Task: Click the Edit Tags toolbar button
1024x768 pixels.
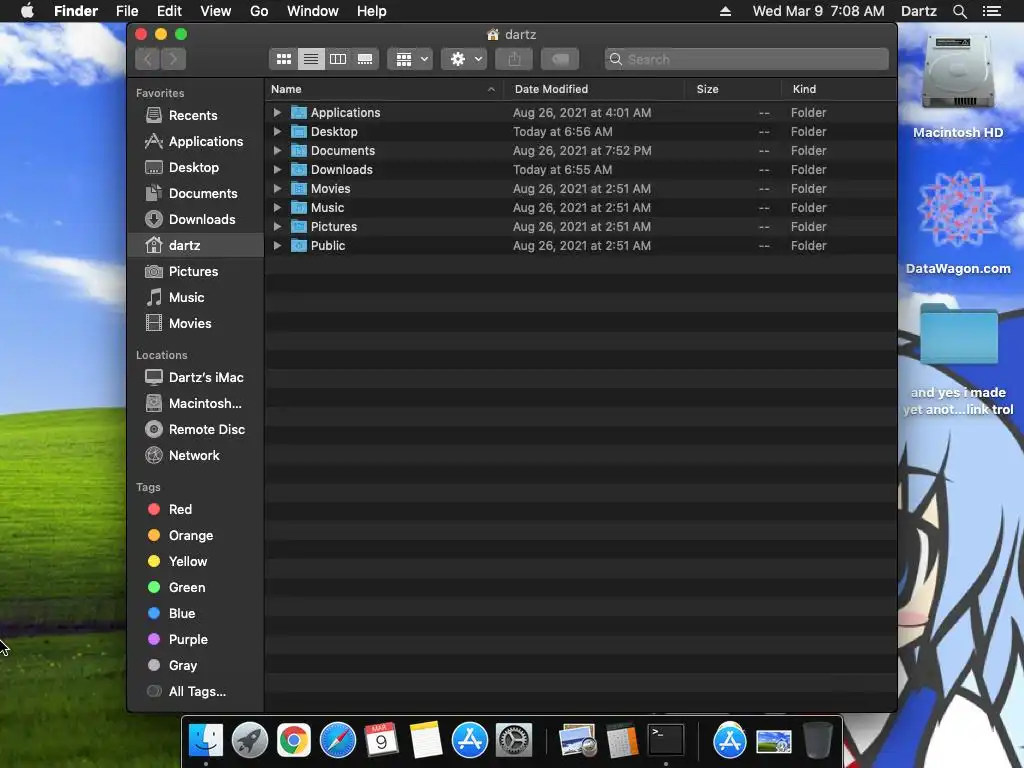Action: pos(560,59)
